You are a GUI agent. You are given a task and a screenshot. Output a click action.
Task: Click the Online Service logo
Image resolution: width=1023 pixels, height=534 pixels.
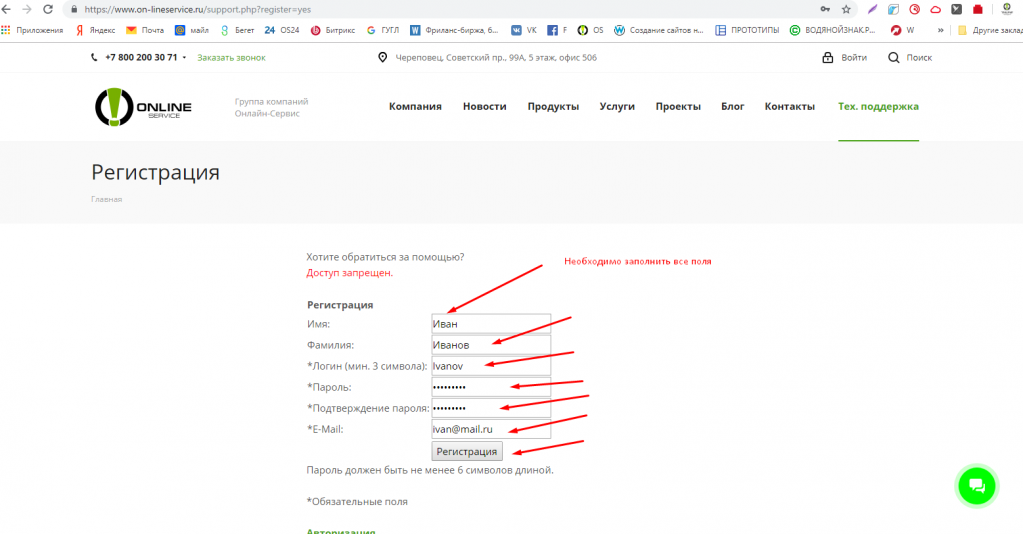click(x=143, y=107)
